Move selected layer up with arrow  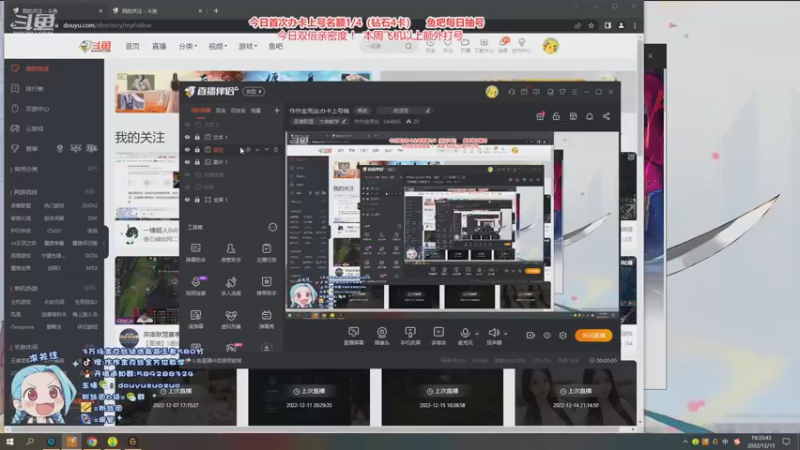(257, 149)
